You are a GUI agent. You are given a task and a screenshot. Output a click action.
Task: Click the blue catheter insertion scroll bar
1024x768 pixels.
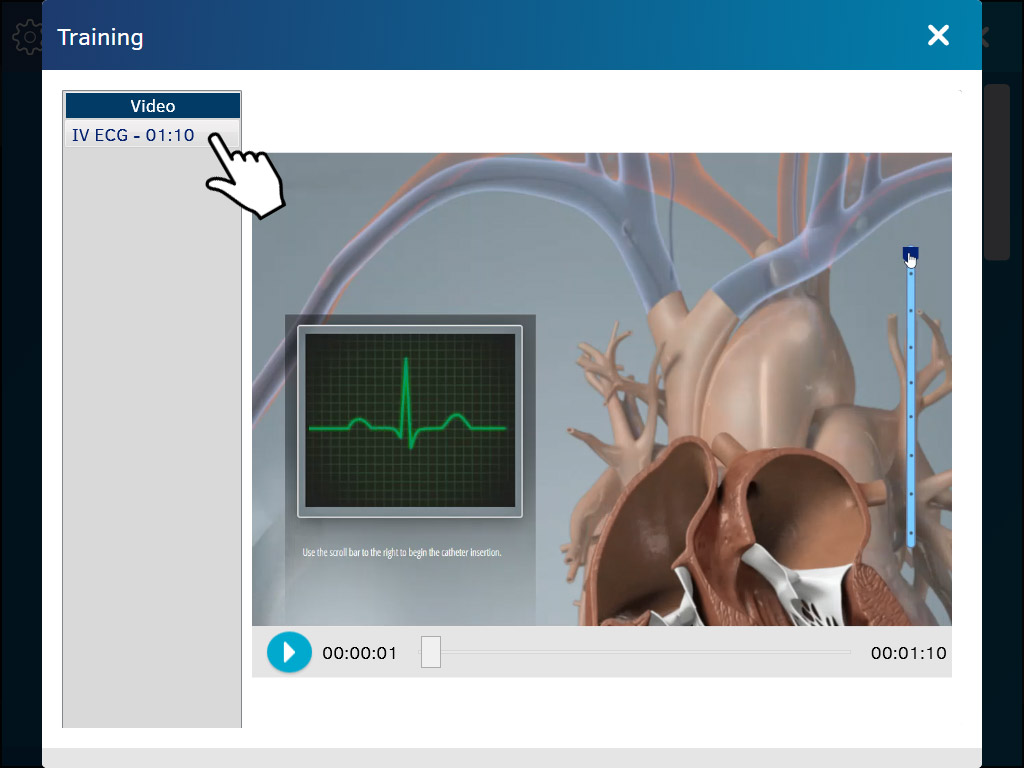pyautogui.click(x=910, y=400)
